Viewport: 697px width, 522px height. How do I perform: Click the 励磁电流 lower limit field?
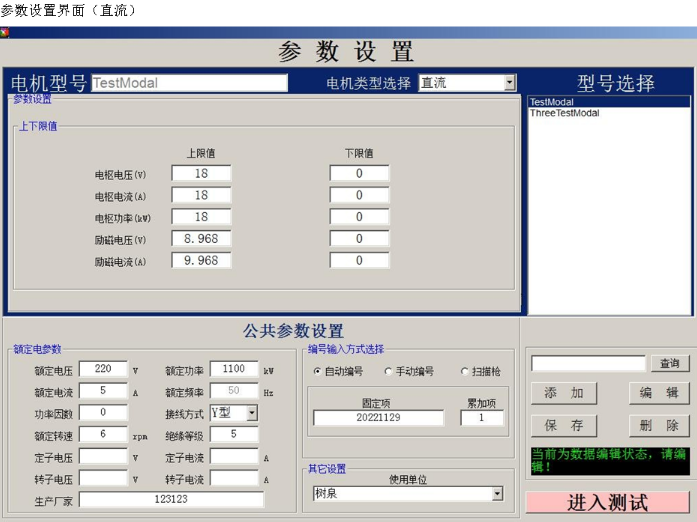pyautogui.click(x=359, y=261)
